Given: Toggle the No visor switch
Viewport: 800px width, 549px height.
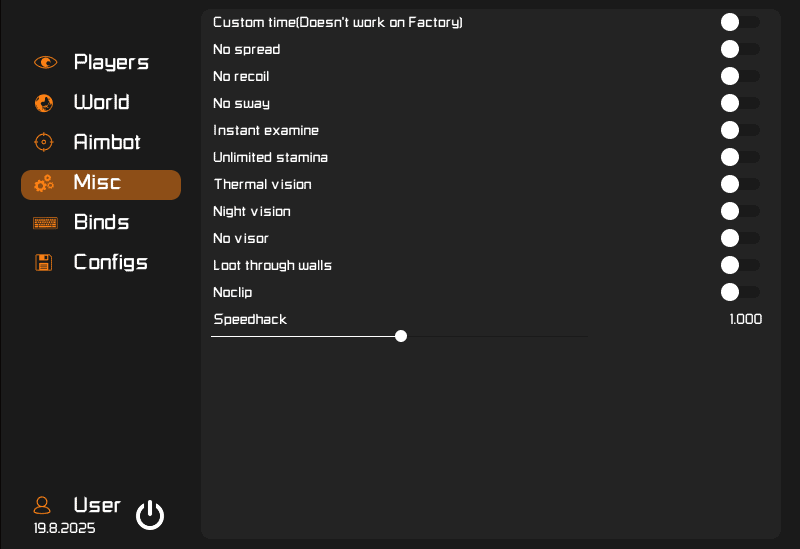Looking at the screenshot, I should (x=739, y=238).
